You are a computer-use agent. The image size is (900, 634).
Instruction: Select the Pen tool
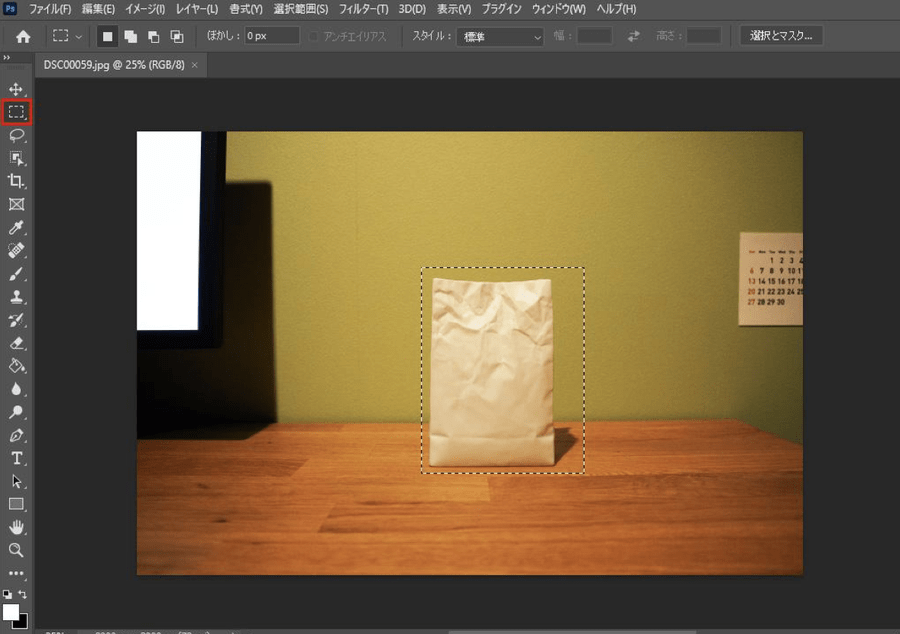[16, 435]
